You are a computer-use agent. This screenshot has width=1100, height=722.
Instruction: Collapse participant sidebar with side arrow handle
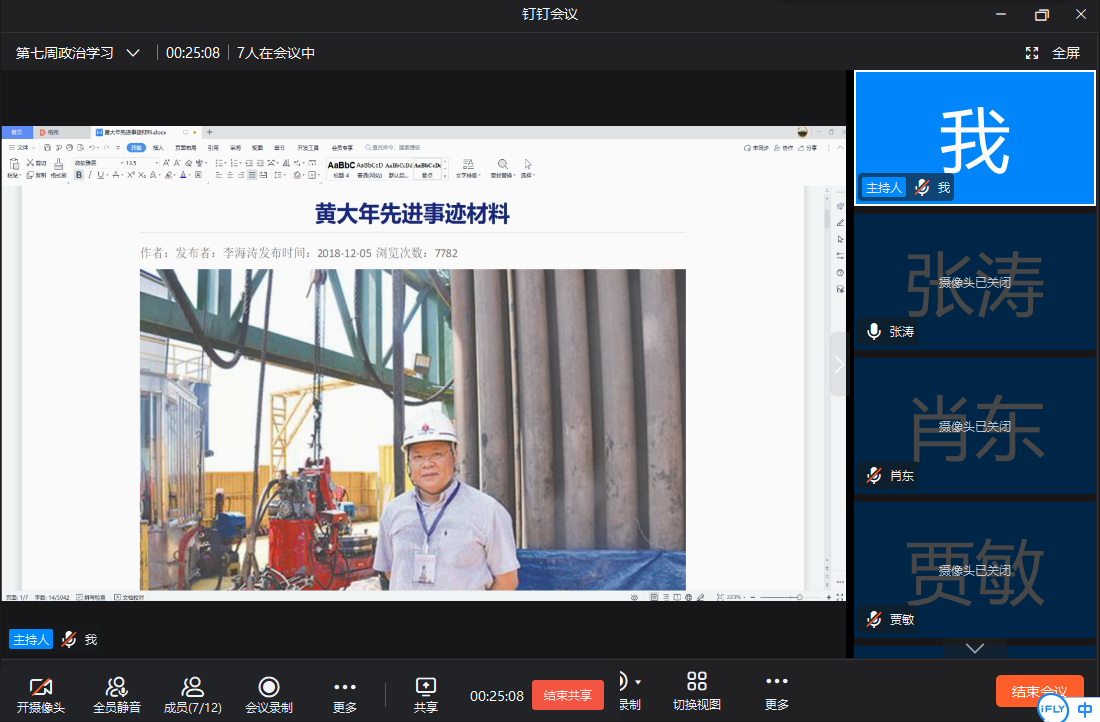tap(839, 364)
